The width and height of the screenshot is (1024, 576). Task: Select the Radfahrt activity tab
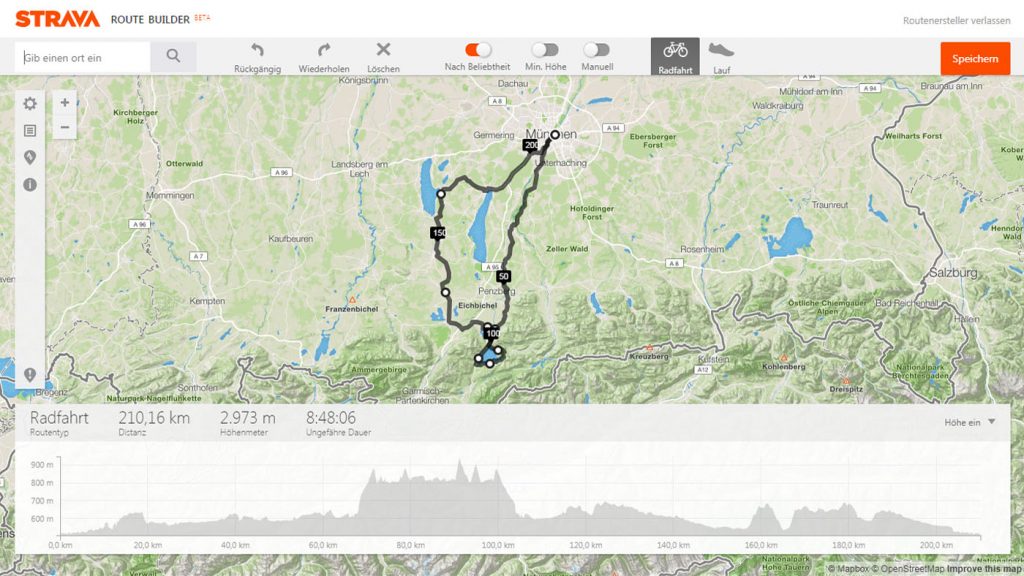(x=675, y=56)
